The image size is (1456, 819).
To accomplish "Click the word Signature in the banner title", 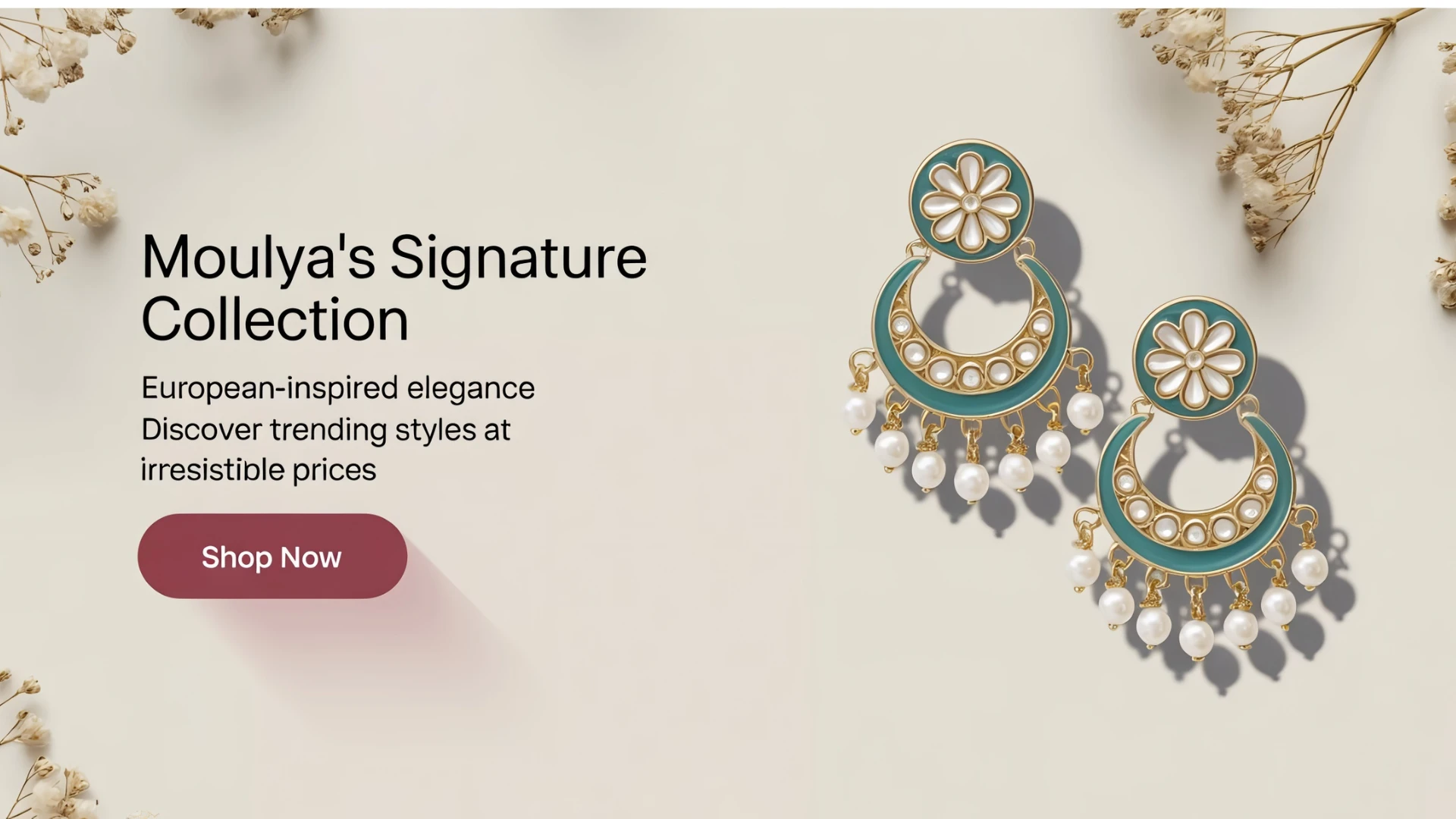I will pos(519,258).
